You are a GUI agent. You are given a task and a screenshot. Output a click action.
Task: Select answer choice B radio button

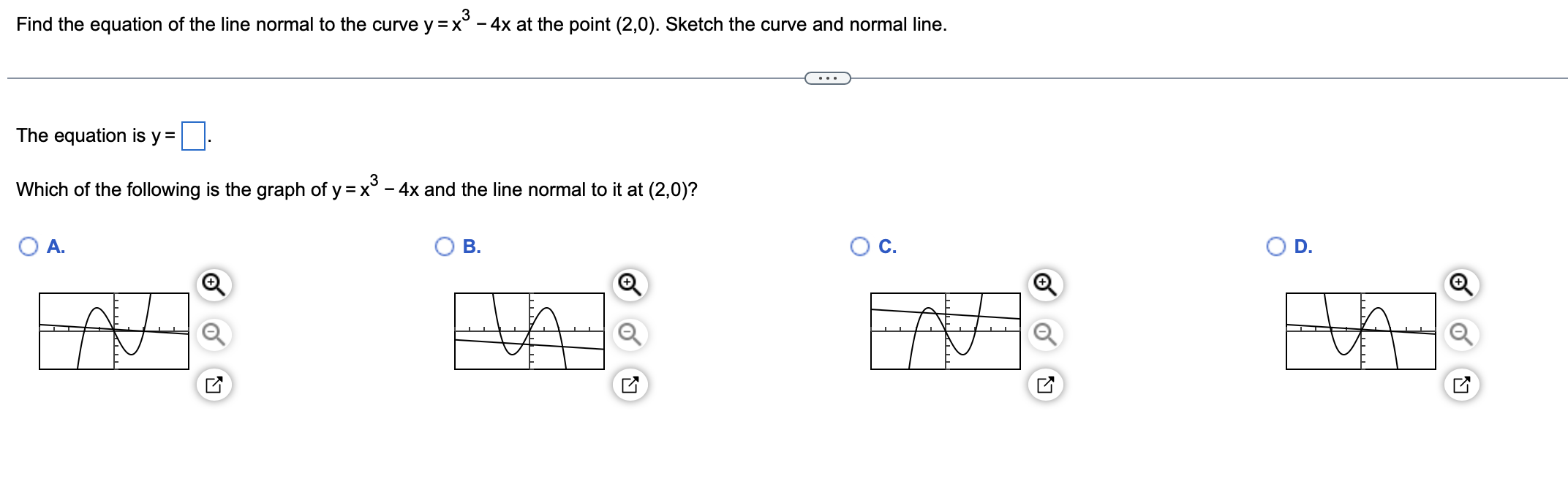click(445, 247)
